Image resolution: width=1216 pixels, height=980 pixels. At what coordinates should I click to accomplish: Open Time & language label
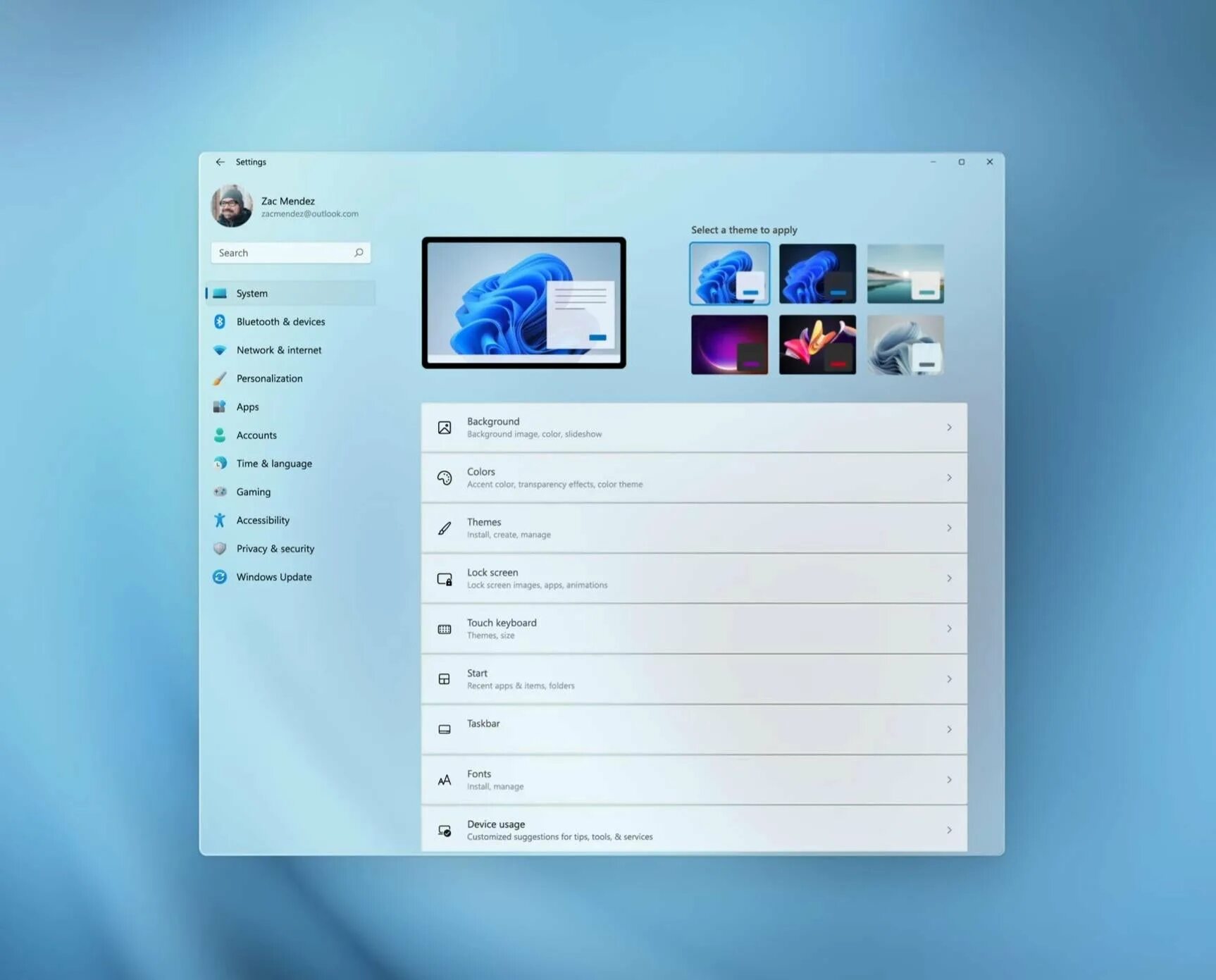(x=274, y=464)
